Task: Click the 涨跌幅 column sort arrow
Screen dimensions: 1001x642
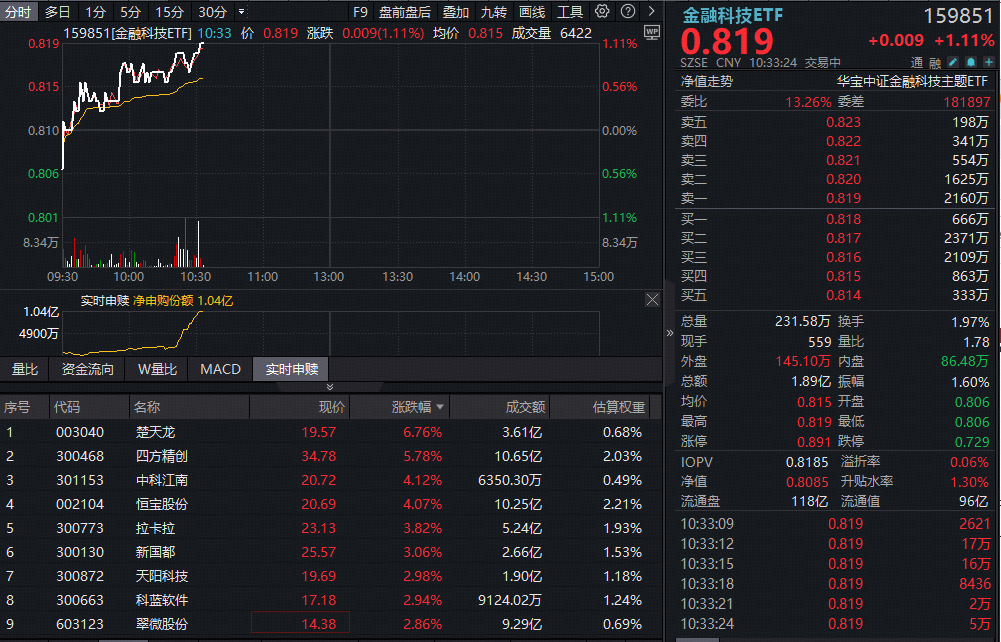Action: tap(440, 405)
